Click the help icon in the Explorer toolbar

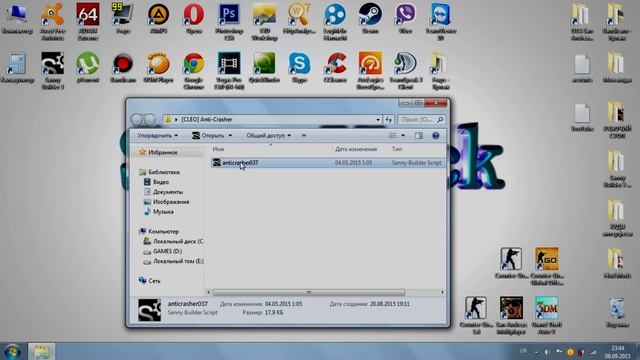point(436,136)
